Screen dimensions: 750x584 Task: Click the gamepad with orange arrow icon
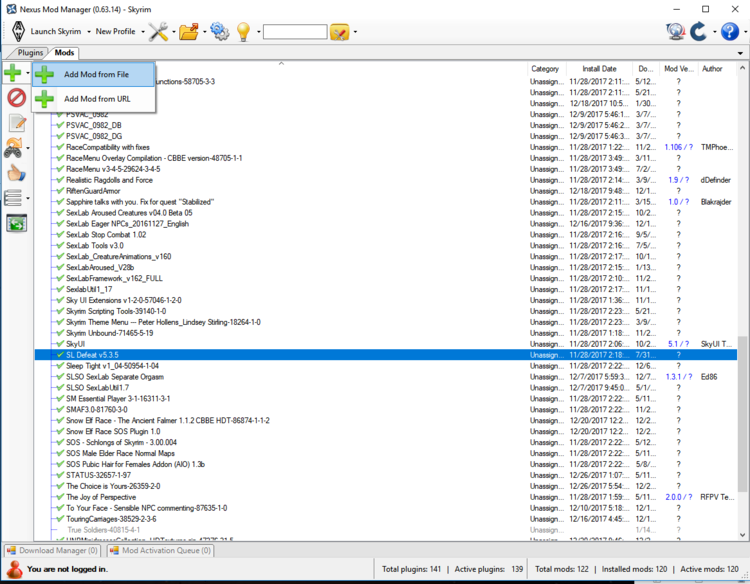[x=13, y=148]
